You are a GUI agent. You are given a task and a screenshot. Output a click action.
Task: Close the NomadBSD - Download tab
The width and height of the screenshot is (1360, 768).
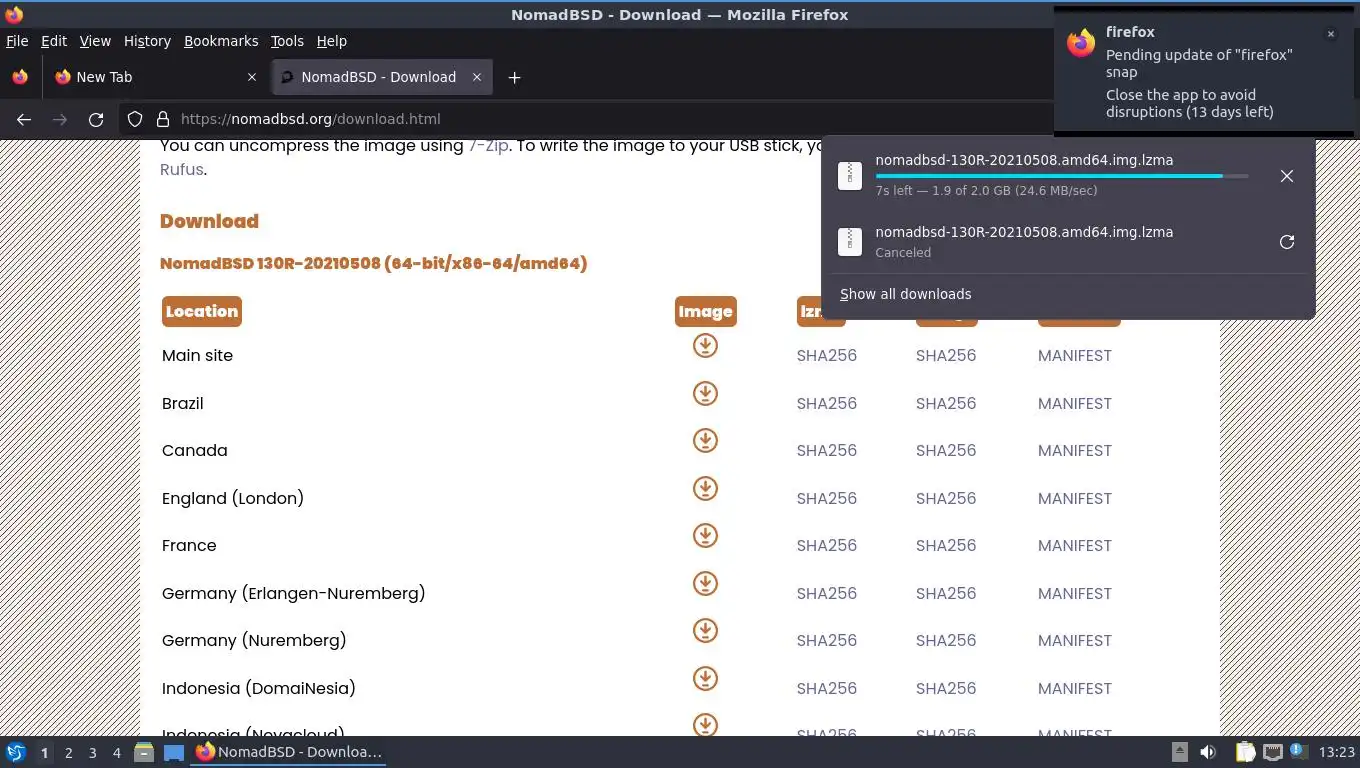pos(477,77)
